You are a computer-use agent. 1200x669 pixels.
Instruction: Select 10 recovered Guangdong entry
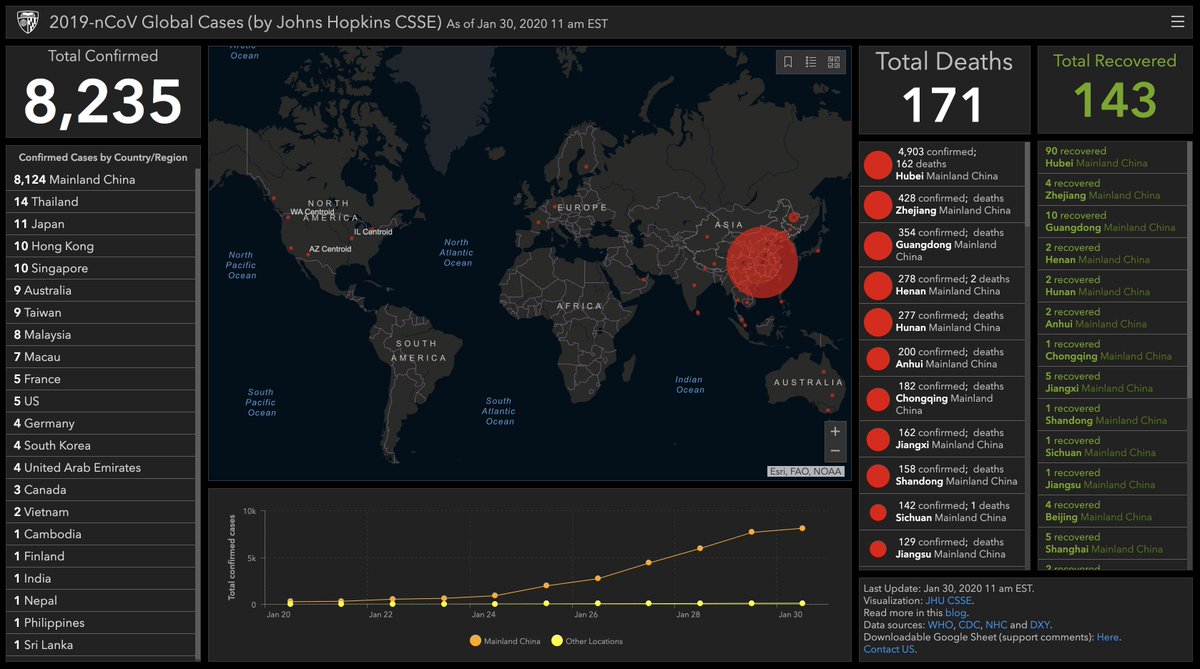[1111, 221]
